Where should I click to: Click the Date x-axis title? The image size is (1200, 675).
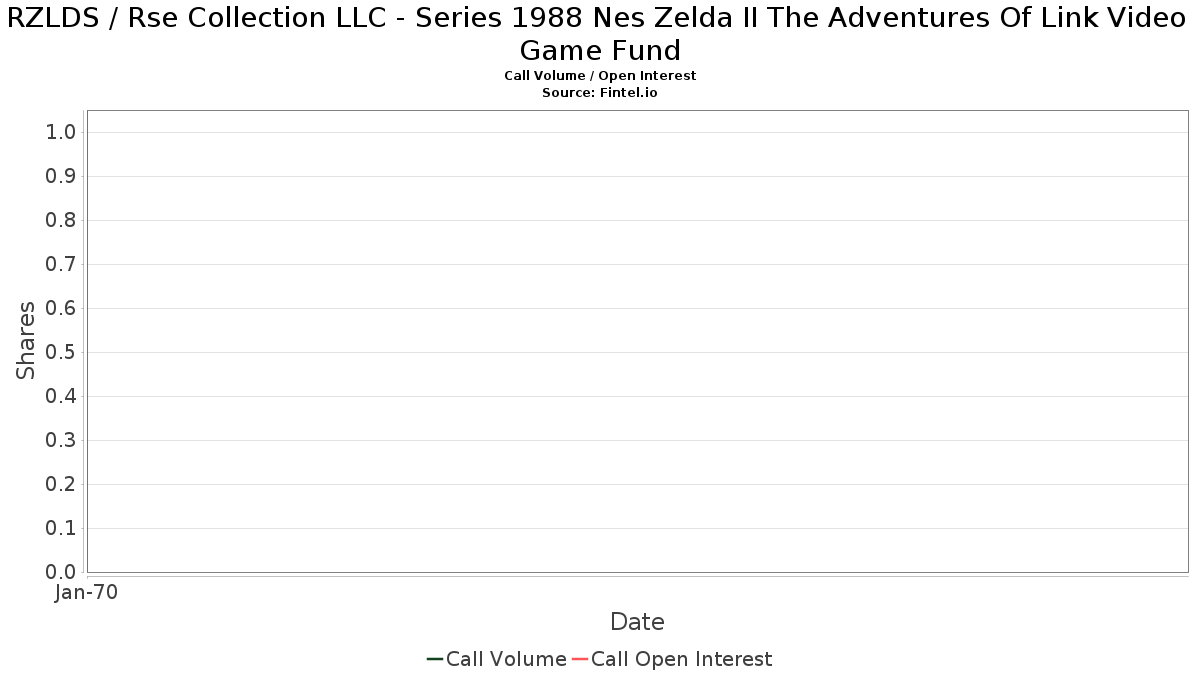(637, 622)
